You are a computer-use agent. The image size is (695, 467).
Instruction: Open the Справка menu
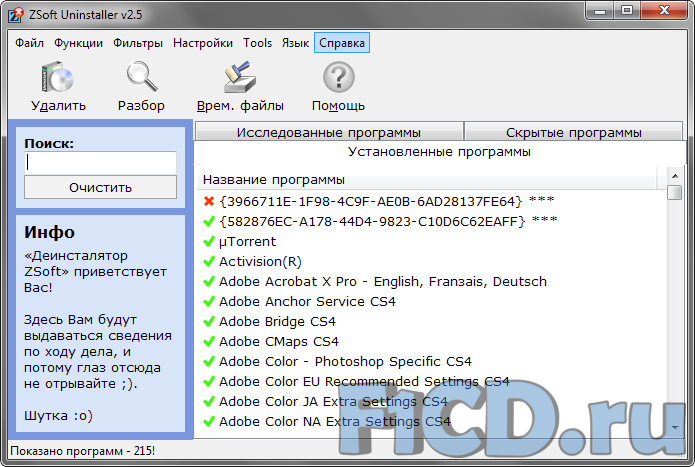pos(342,43)
